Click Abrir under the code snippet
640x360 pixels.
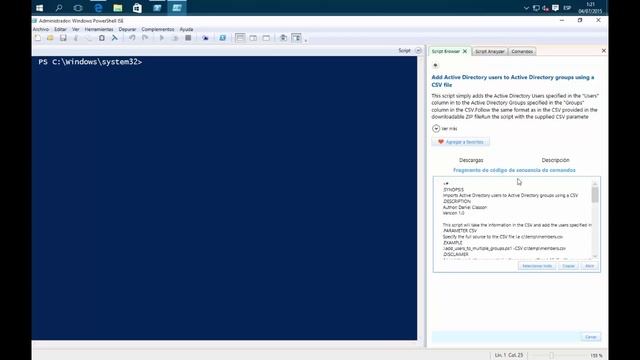(x=589, y=266)
